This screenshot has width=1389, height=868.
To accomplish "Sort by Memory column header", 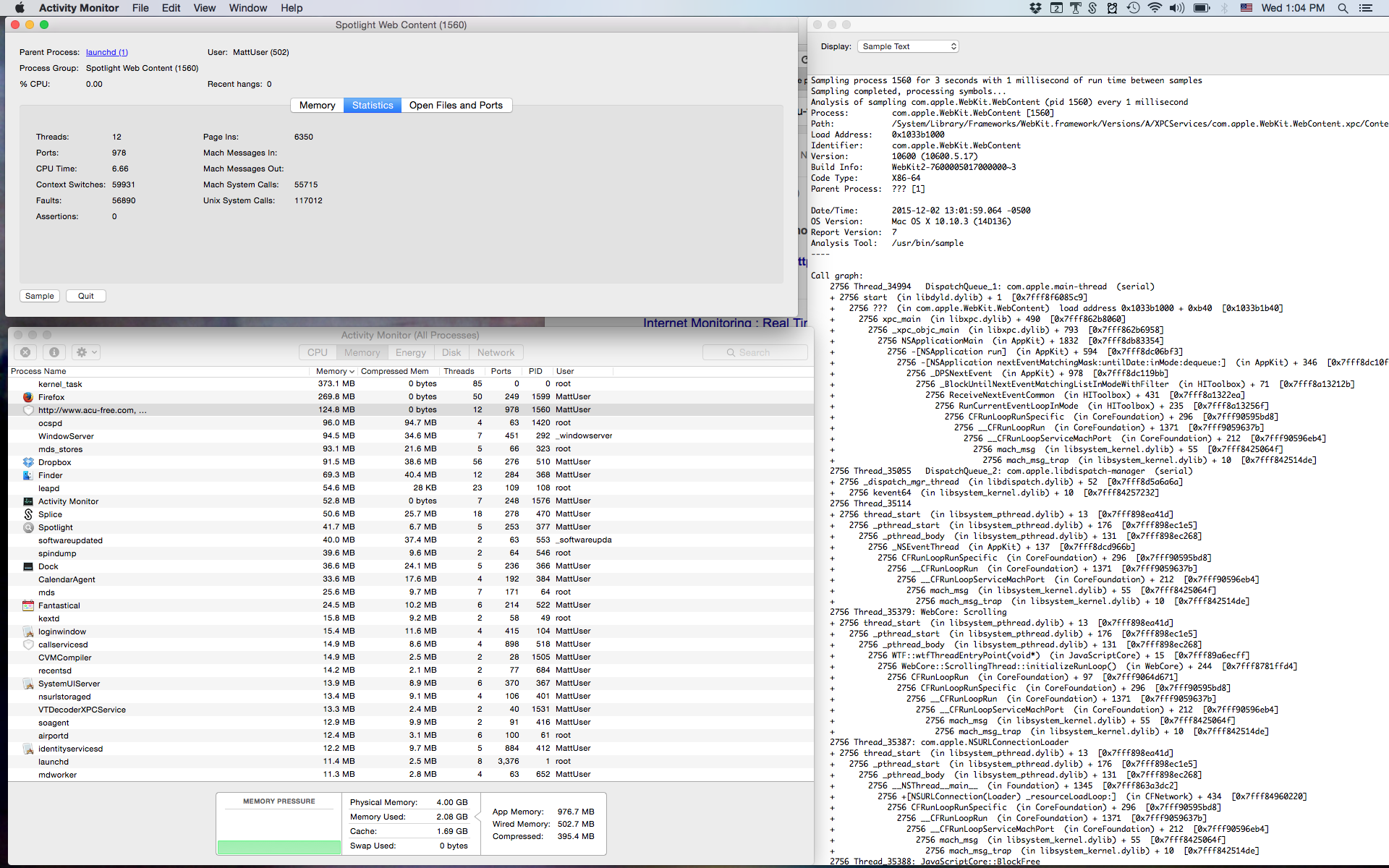I will (335, 371).
